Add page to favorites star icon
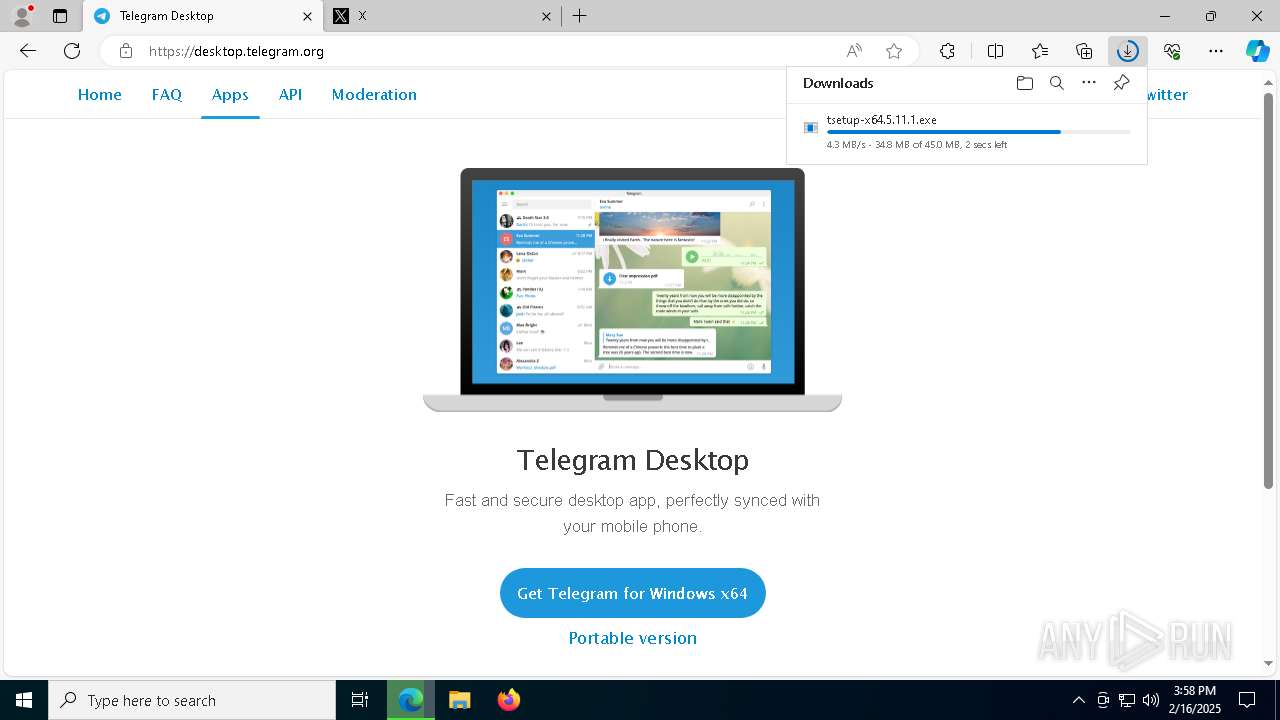Screen dimensions: 1280x720 click(894, 51)
